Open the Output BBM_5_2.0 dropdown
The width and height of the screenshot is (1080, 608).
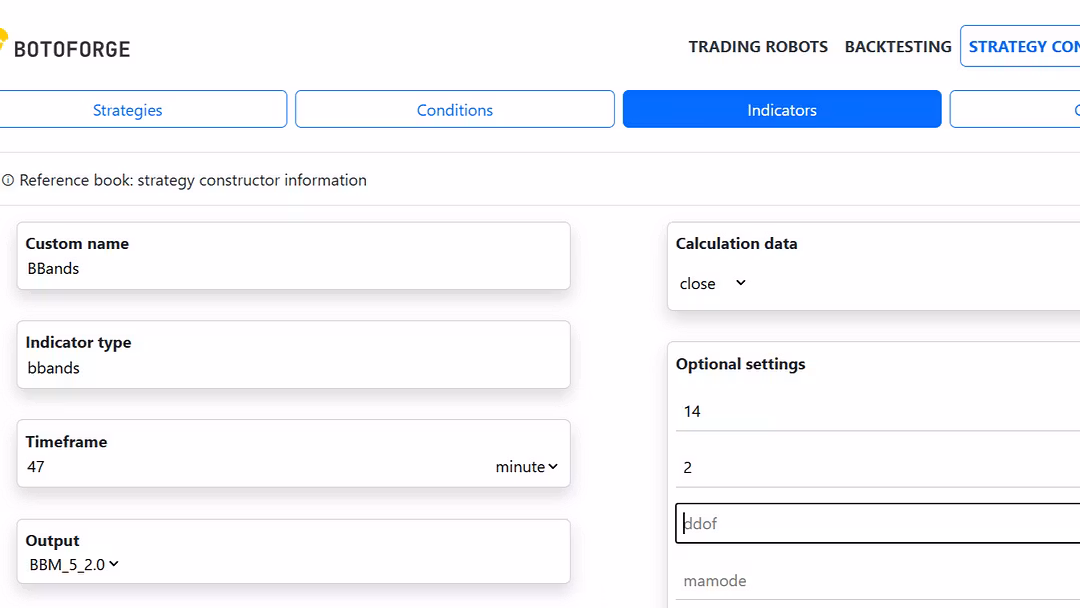pyautogui.click(x=74, y=565)
